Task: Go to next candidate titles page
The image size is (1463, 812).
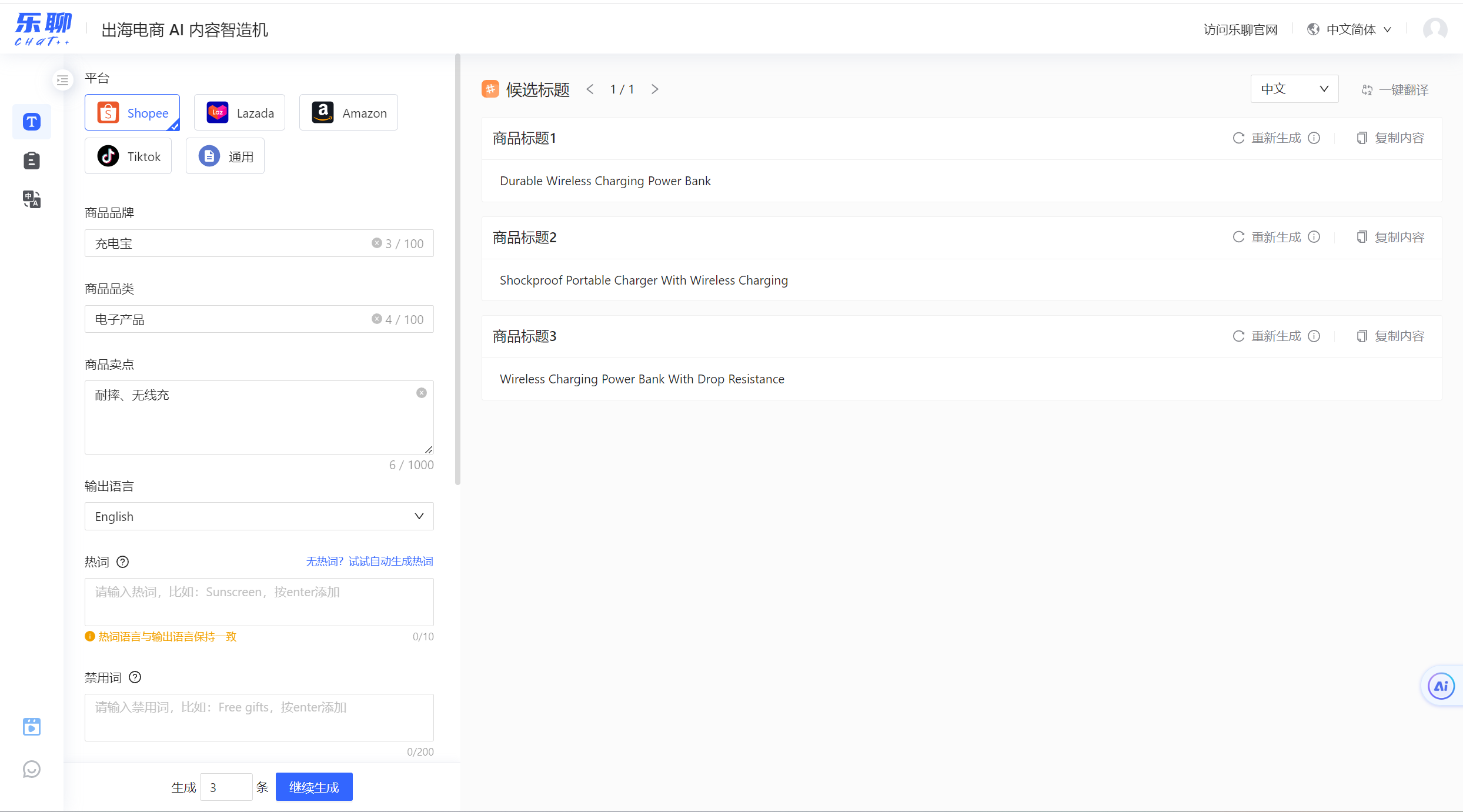Action: pyautogui.click(x=654, y=89)
